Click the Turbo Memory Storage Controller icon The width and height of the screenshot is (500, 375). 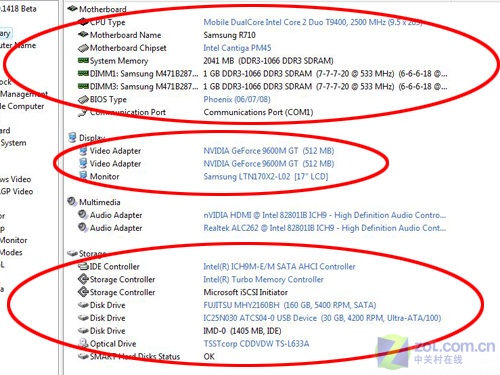pyautogui.click(x=83, y=279)
